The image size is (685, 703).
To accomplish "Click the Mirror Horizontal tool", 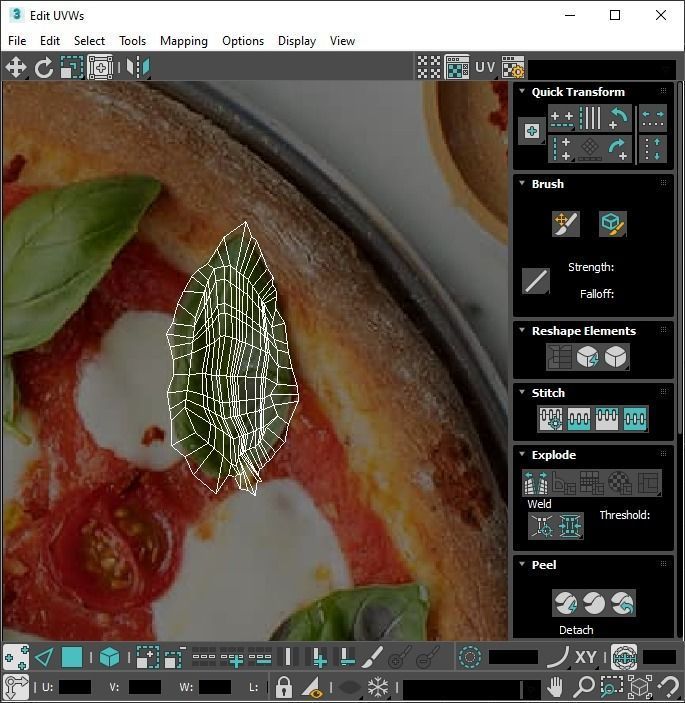I will coord(138,68).
